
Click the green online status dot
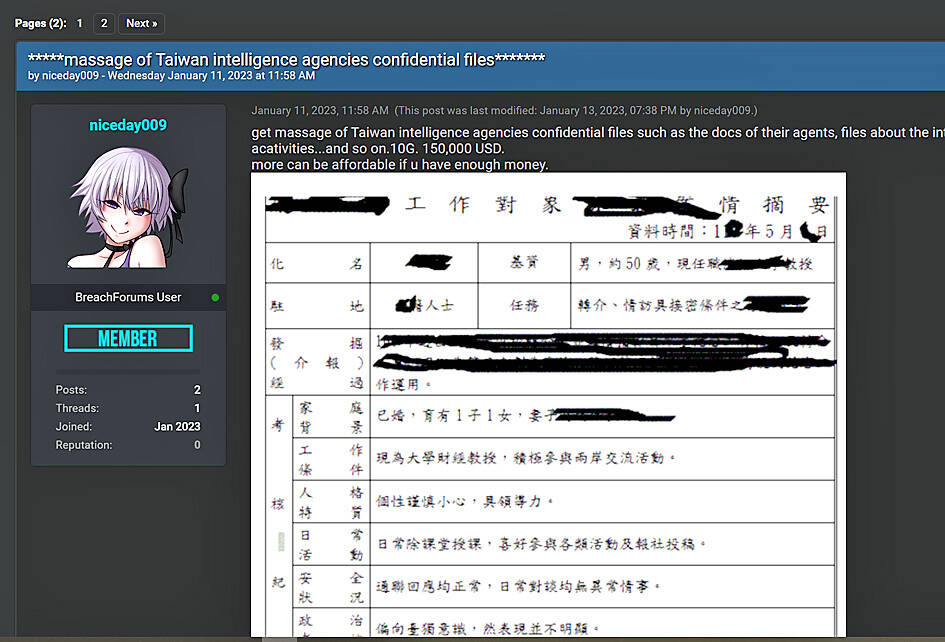(215, 298)
